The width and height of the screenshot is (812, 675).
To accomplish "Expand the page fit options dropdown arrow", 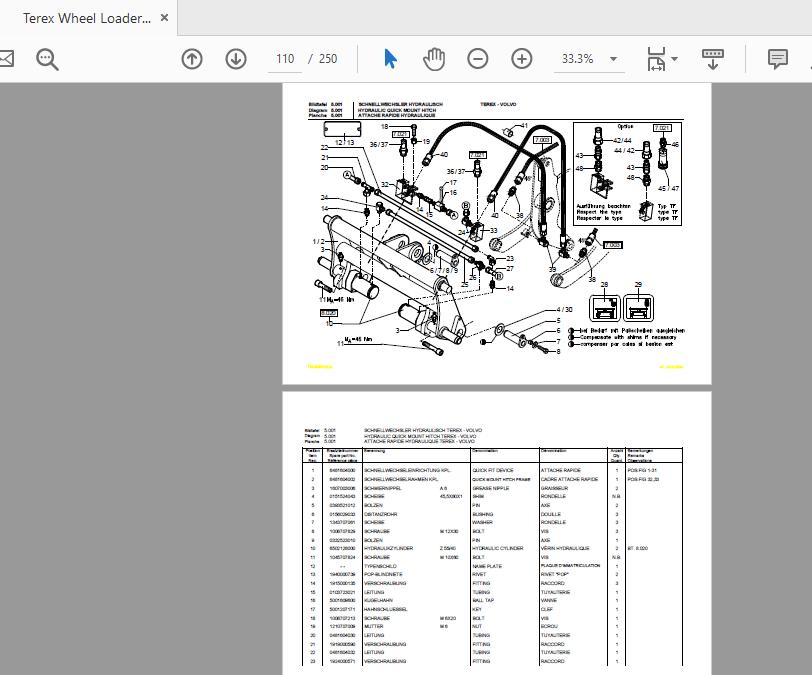I will pos(674,59).
